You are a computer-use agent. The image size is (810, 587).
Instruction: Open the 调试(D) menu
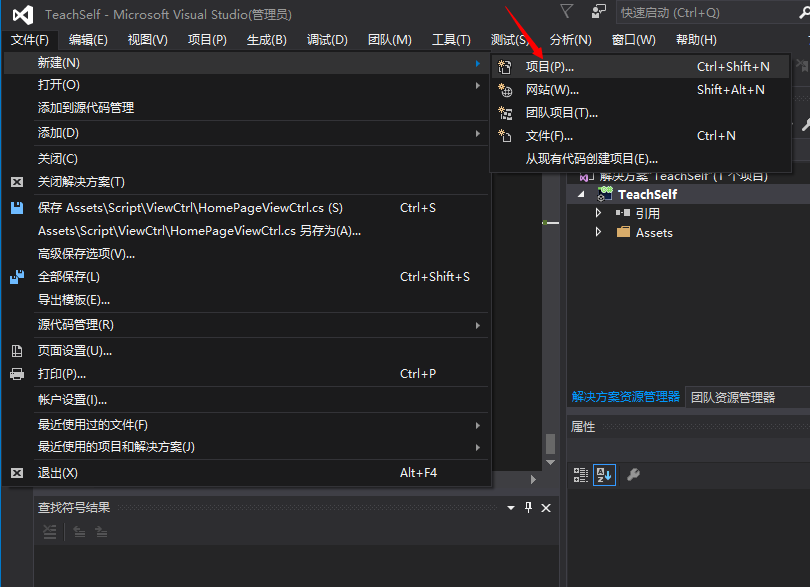[327, 40]
